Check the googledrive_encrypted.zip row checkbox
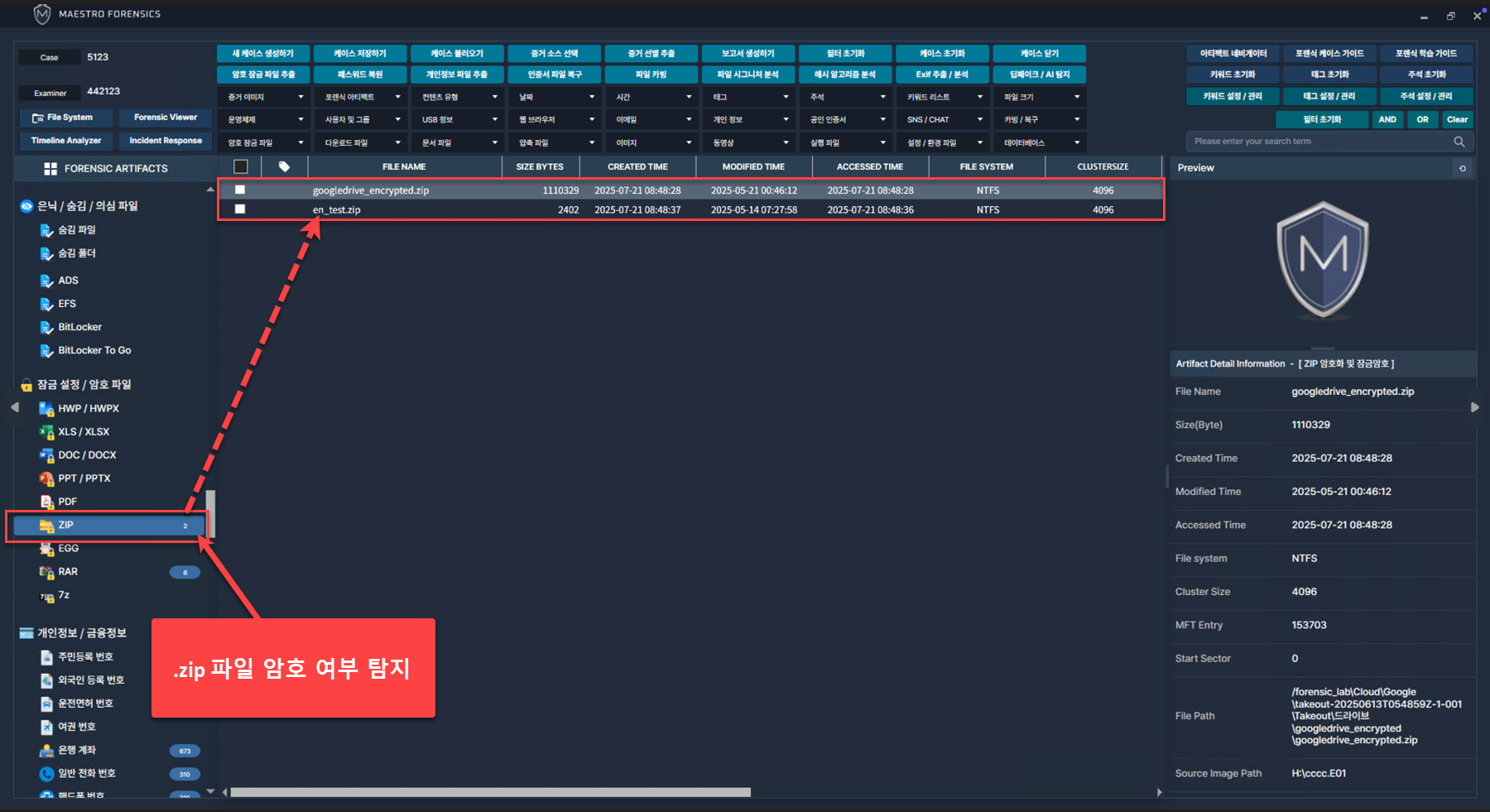The width and height of the screenshot is (1490, 812). (240, 190)
